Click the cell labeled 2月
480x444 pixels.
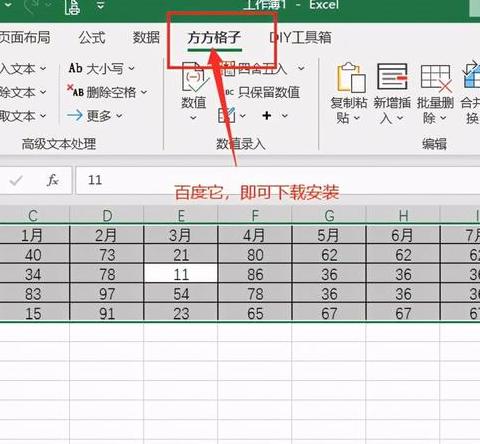click(107, 235)
